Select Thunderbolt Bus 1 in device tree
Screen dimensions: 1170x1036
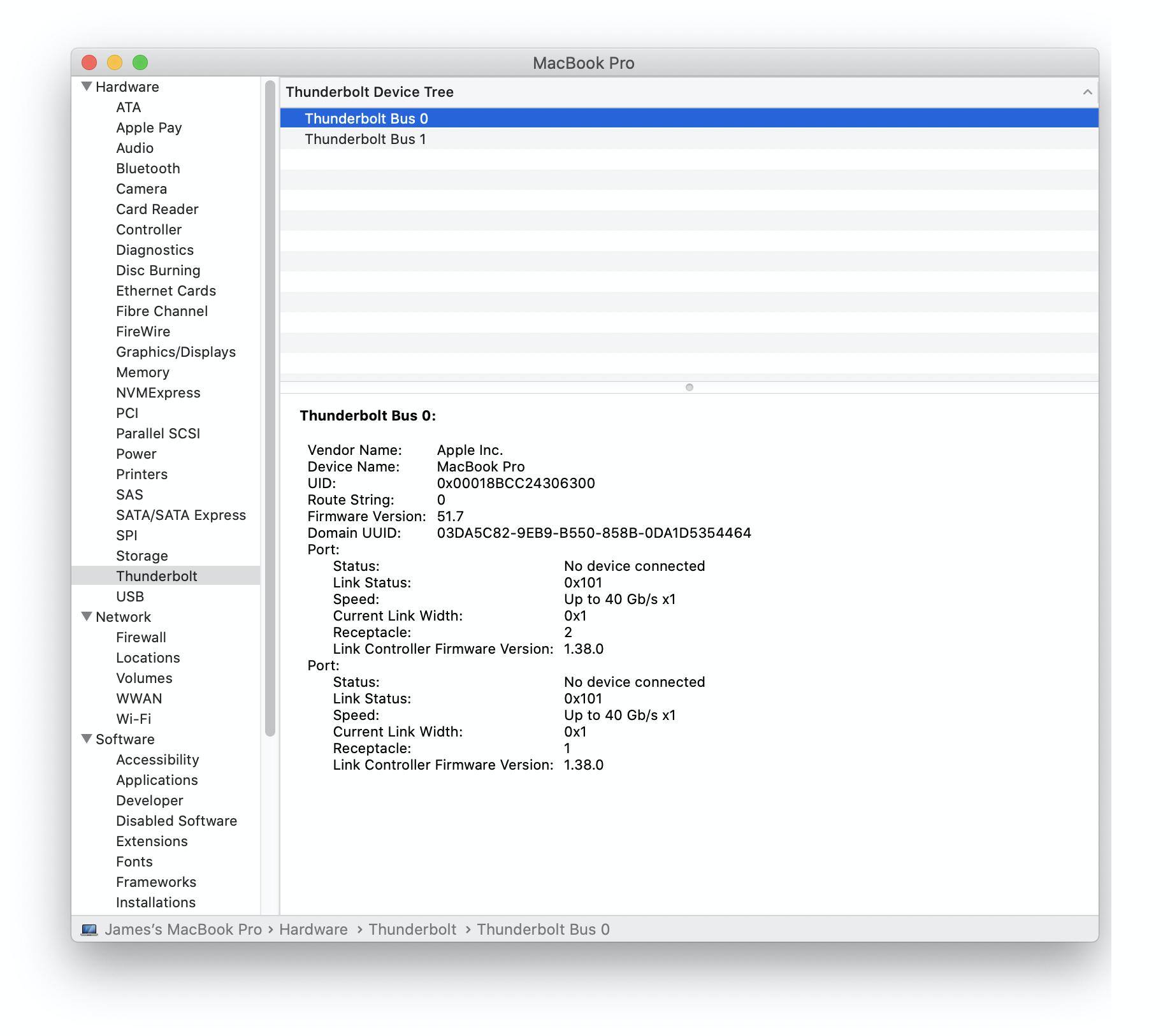365,139
